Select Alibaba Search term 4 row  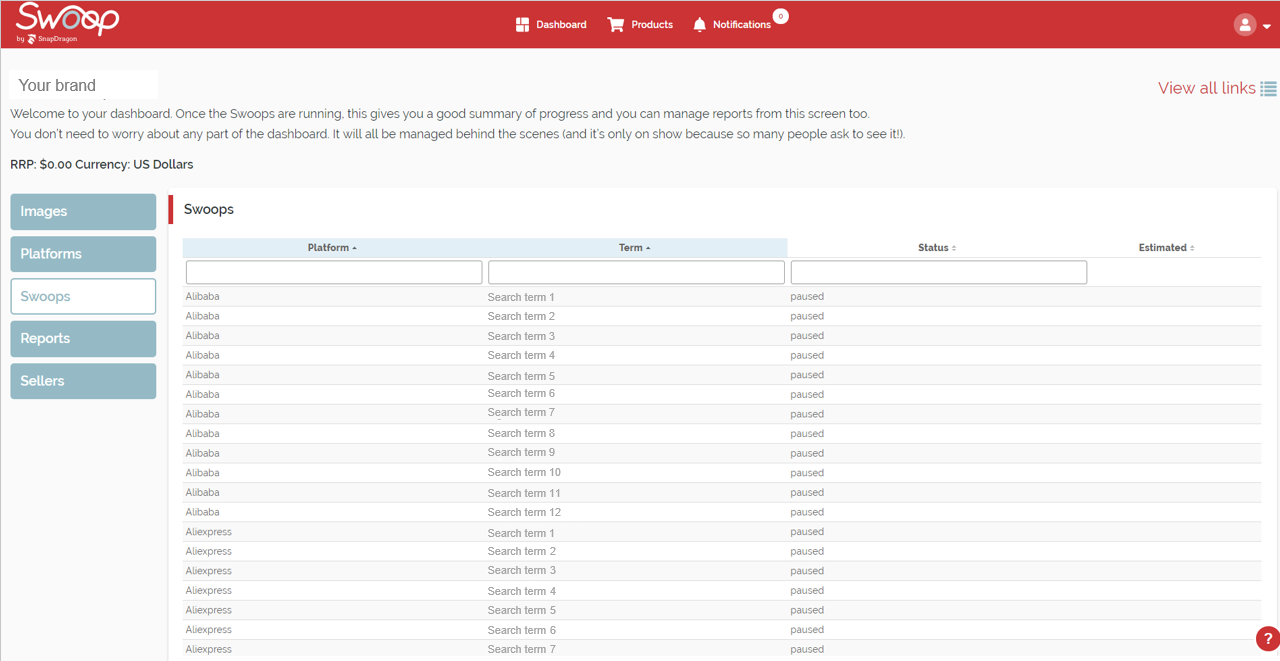pos(721,355)
